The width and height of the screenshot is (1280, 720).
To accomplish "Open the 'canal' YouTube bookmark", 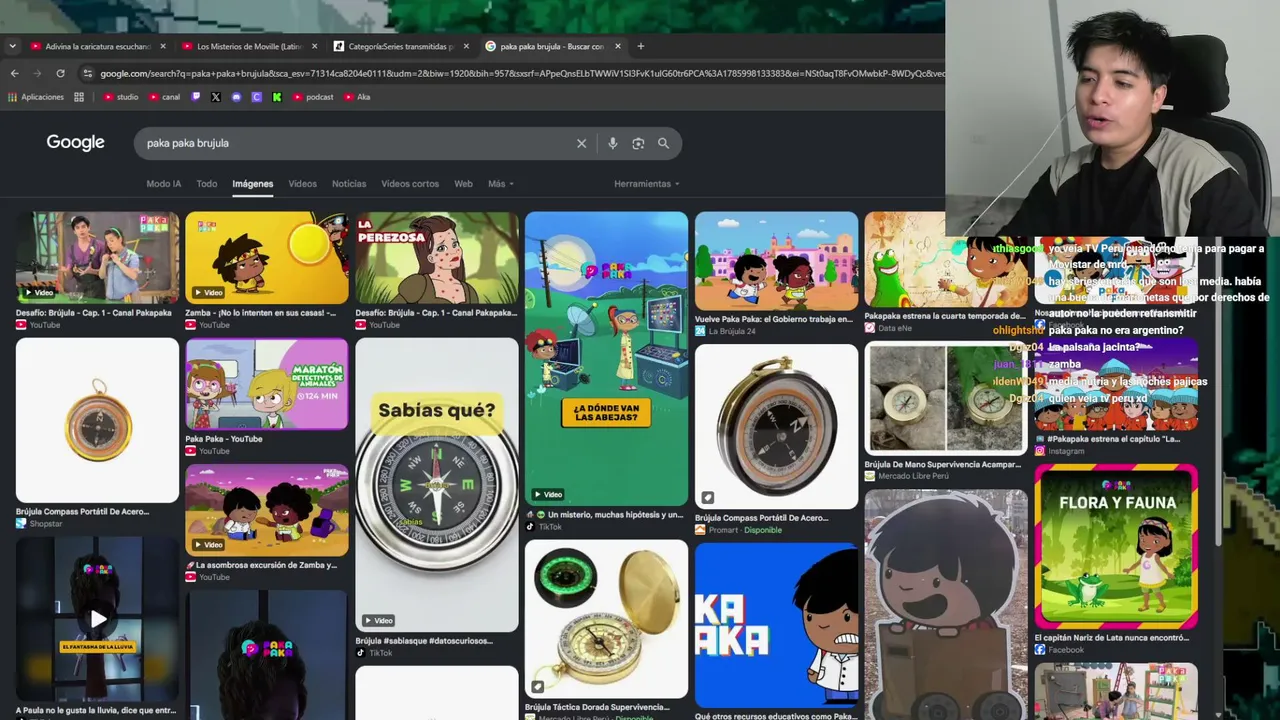I will point(164,97).
